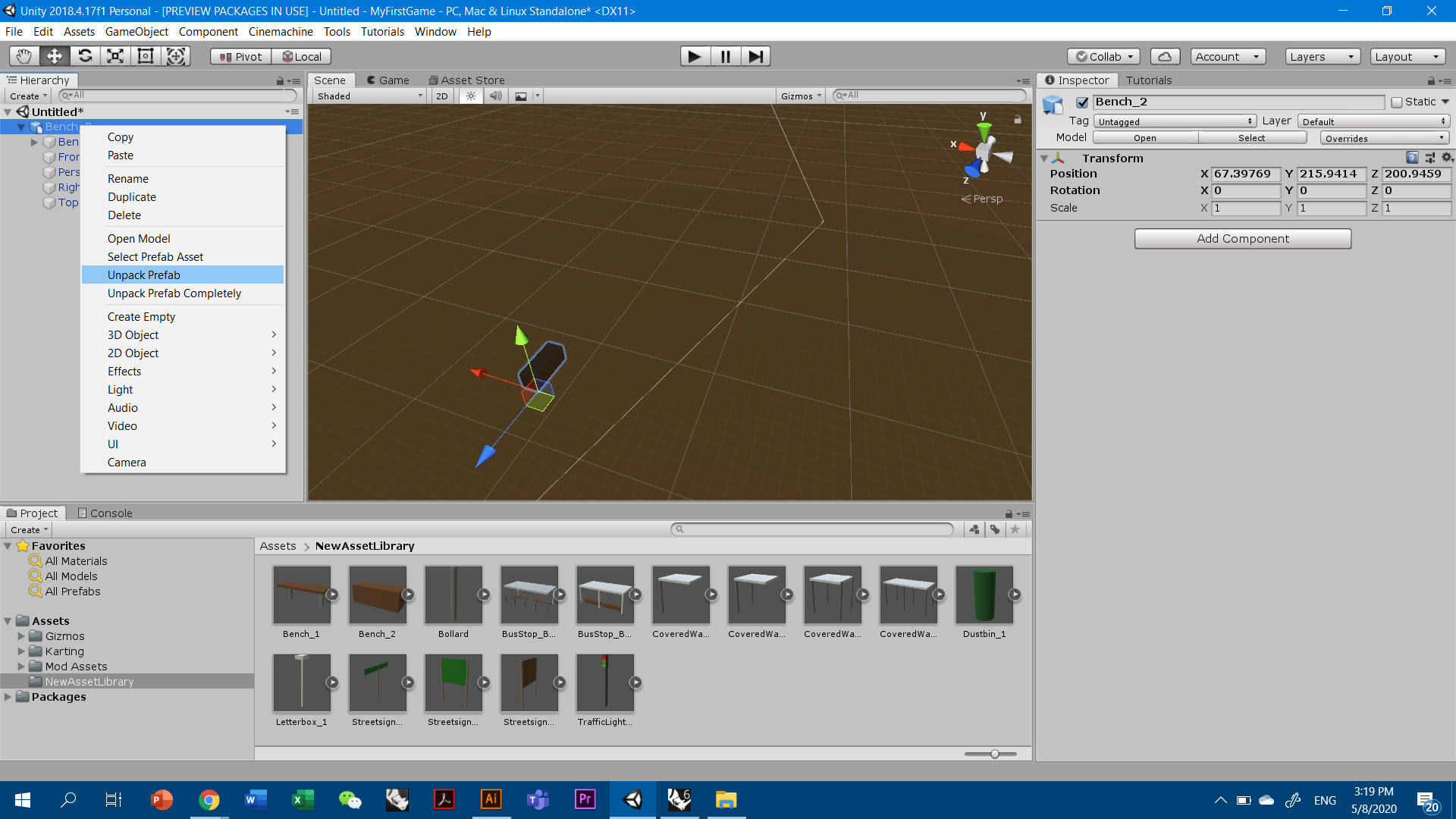Click search by type icon in Project
The height and width of the screenshot is (819, 1456).
[x=974, y=529]
